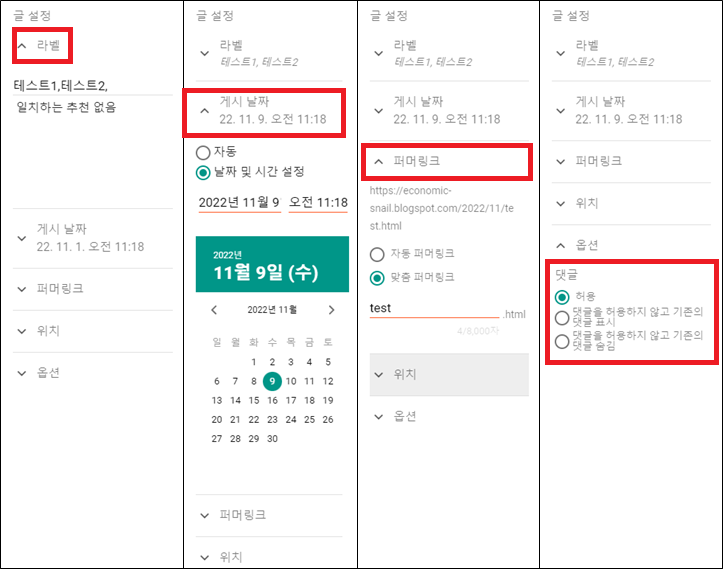723x569 pixels.
Task: Click the 오전 11:18 time field
Action: coord(318,202)
